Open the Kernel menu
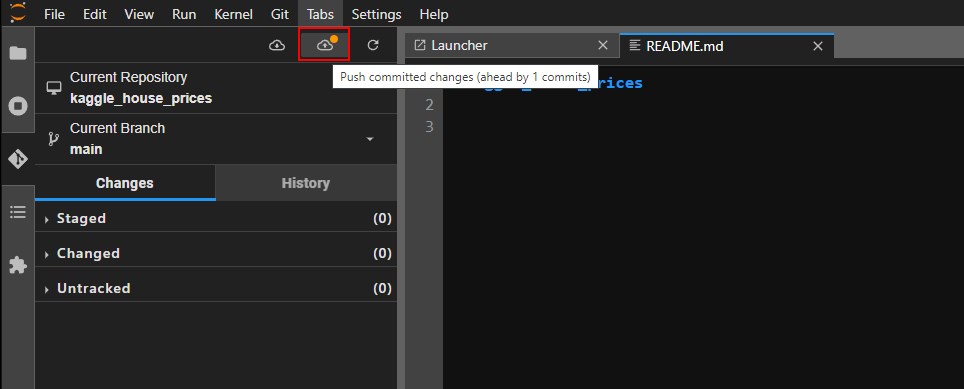Screen dimensions: 964x389 click(234, 14)
